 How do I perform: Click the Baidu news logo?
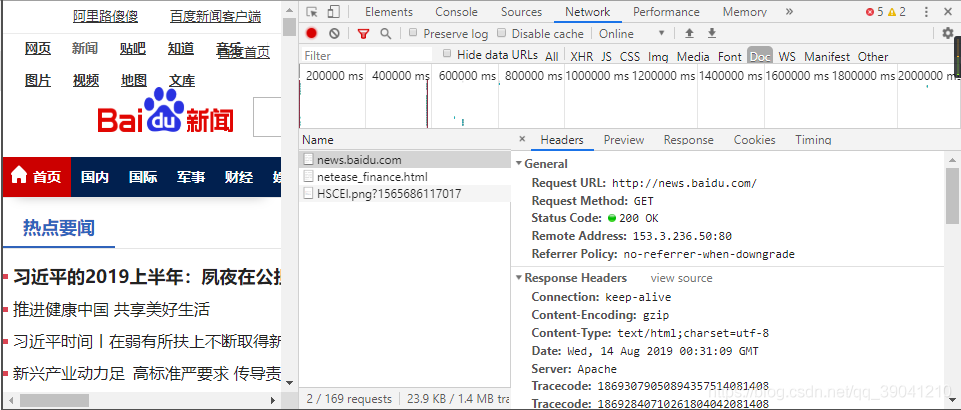[166, 111]
